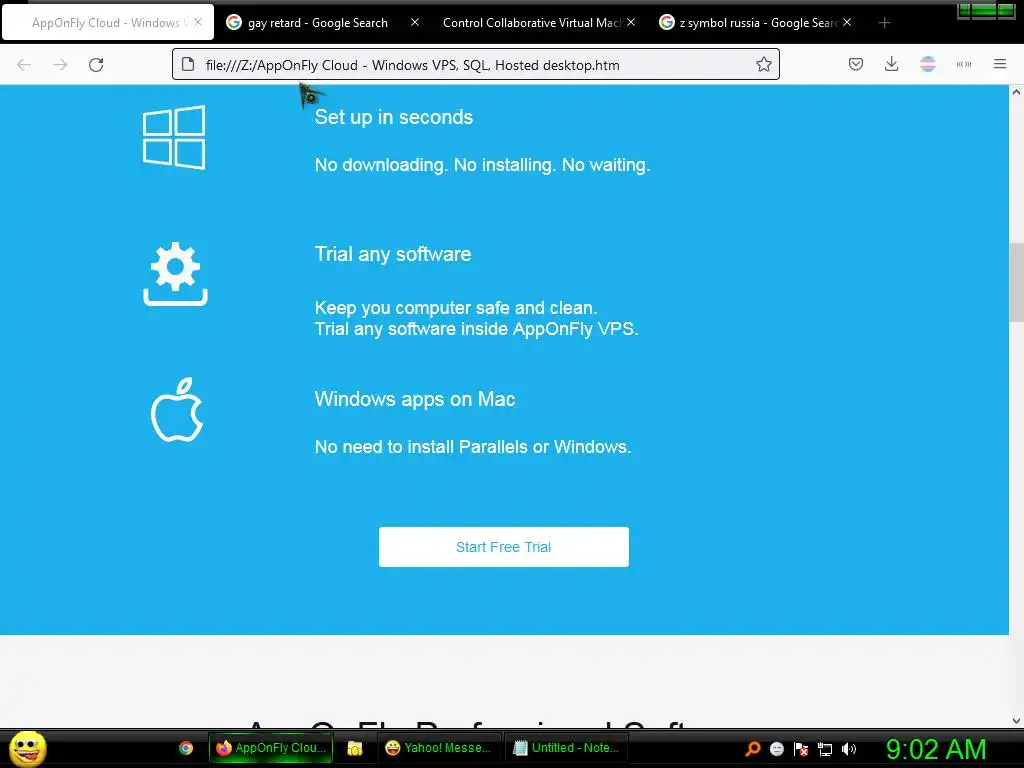
Task: Open Yahoo! Messenger from the taskbar
Action: point(439,748)
